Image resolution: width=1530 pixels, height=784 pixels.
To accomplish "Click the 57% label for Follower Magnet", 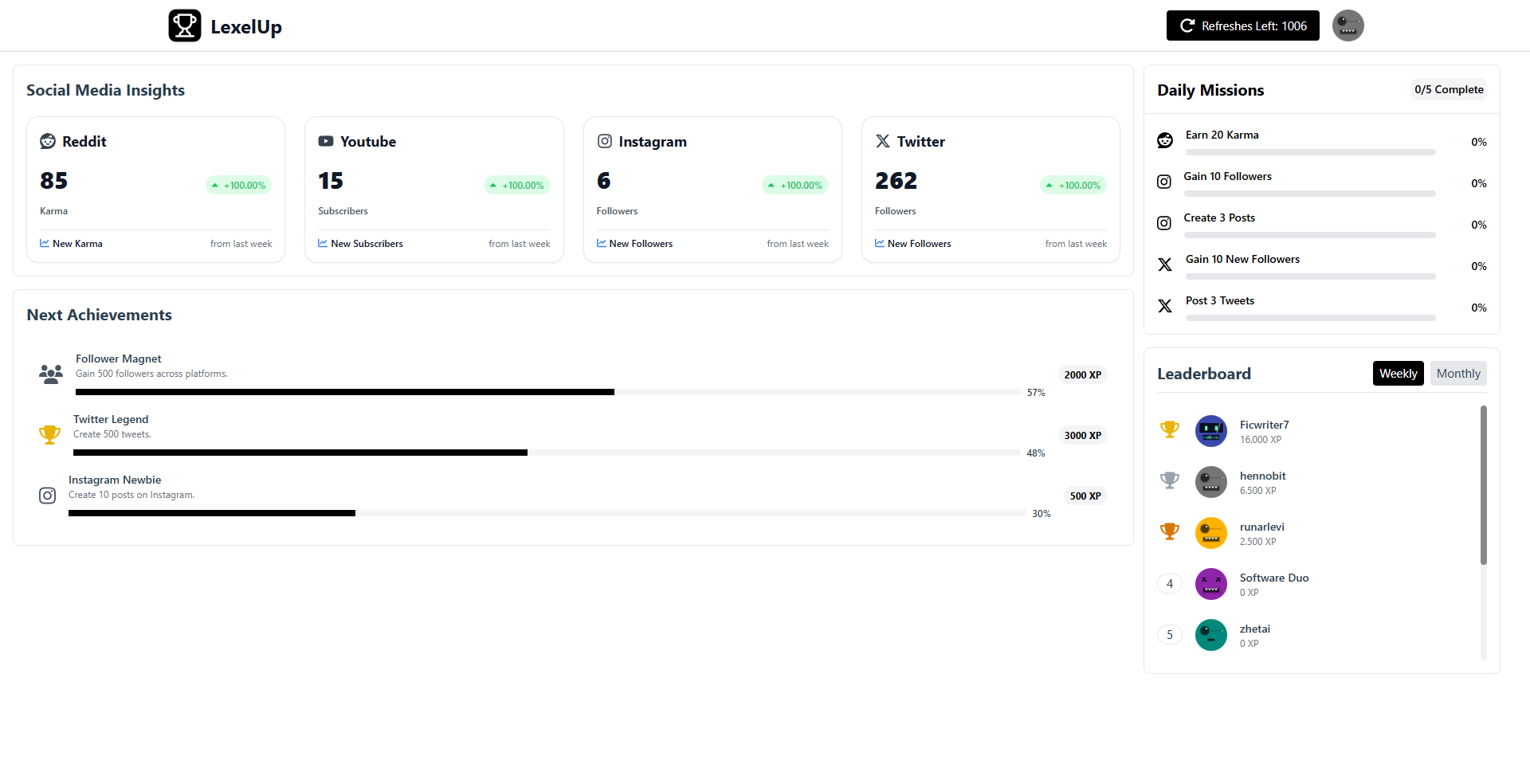I will point(1036,393).
